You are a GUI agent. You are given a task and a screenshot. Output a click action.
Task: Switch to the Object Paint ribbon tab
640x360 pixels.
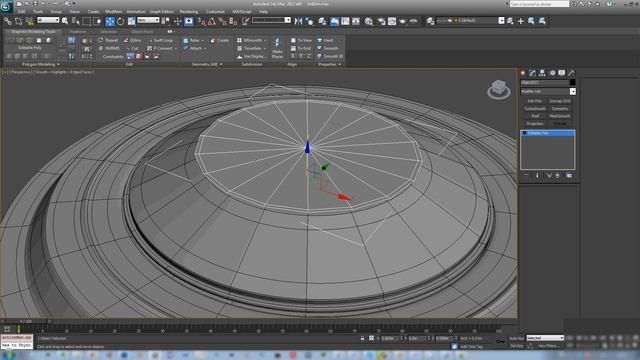click(x=142, y=31)
